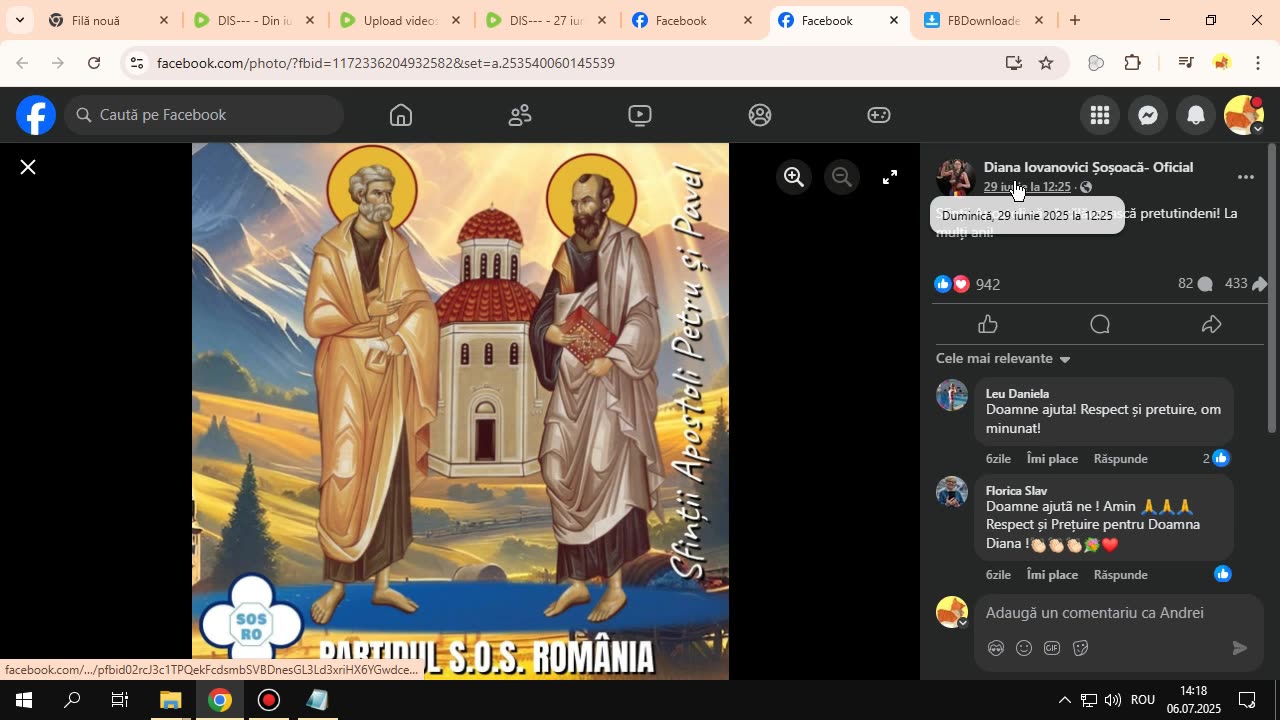Open the taskbar volume control
The image size is (1280, 720).
coord(1113,700)
